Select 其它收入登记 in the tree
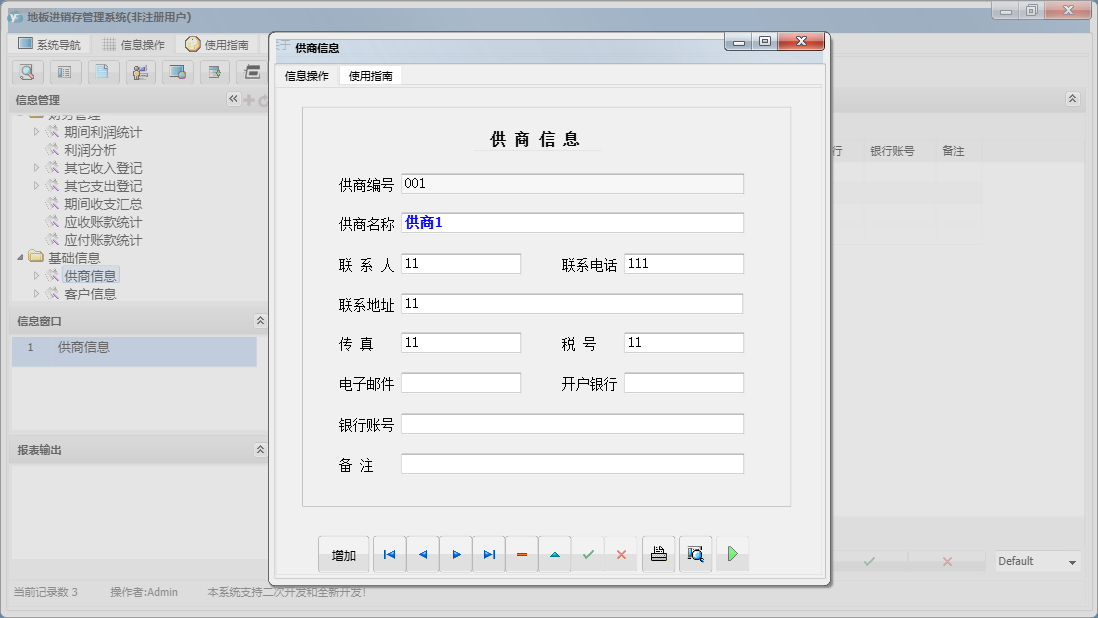 tap(103, 168)
